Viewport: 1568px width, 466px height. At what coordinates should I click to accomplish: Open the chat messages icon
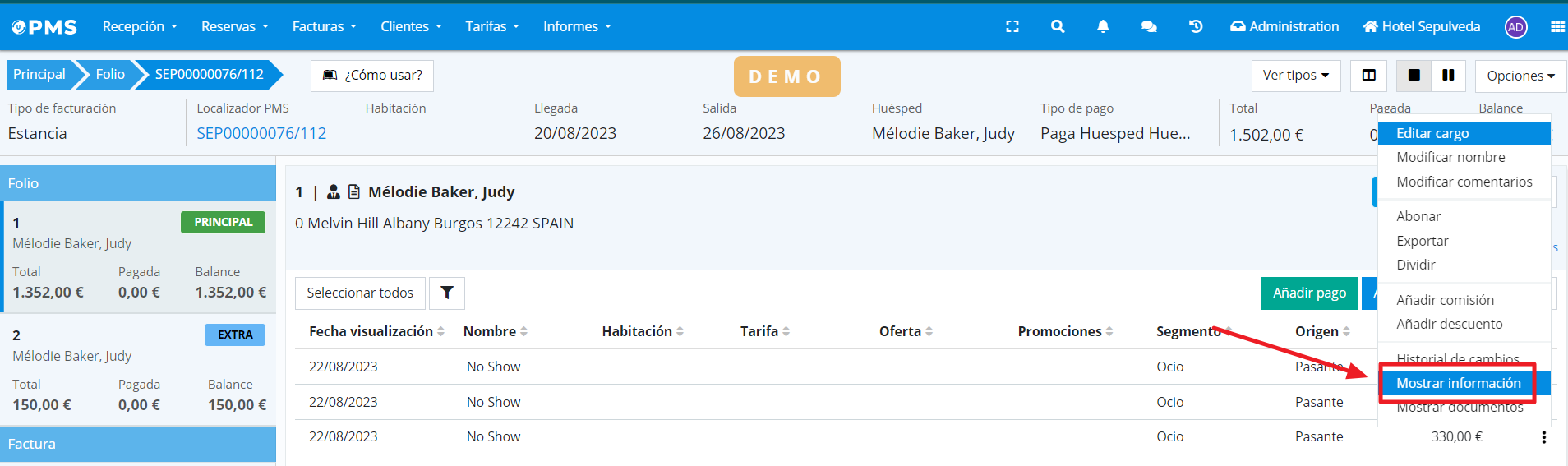(x=1149, y=26)
